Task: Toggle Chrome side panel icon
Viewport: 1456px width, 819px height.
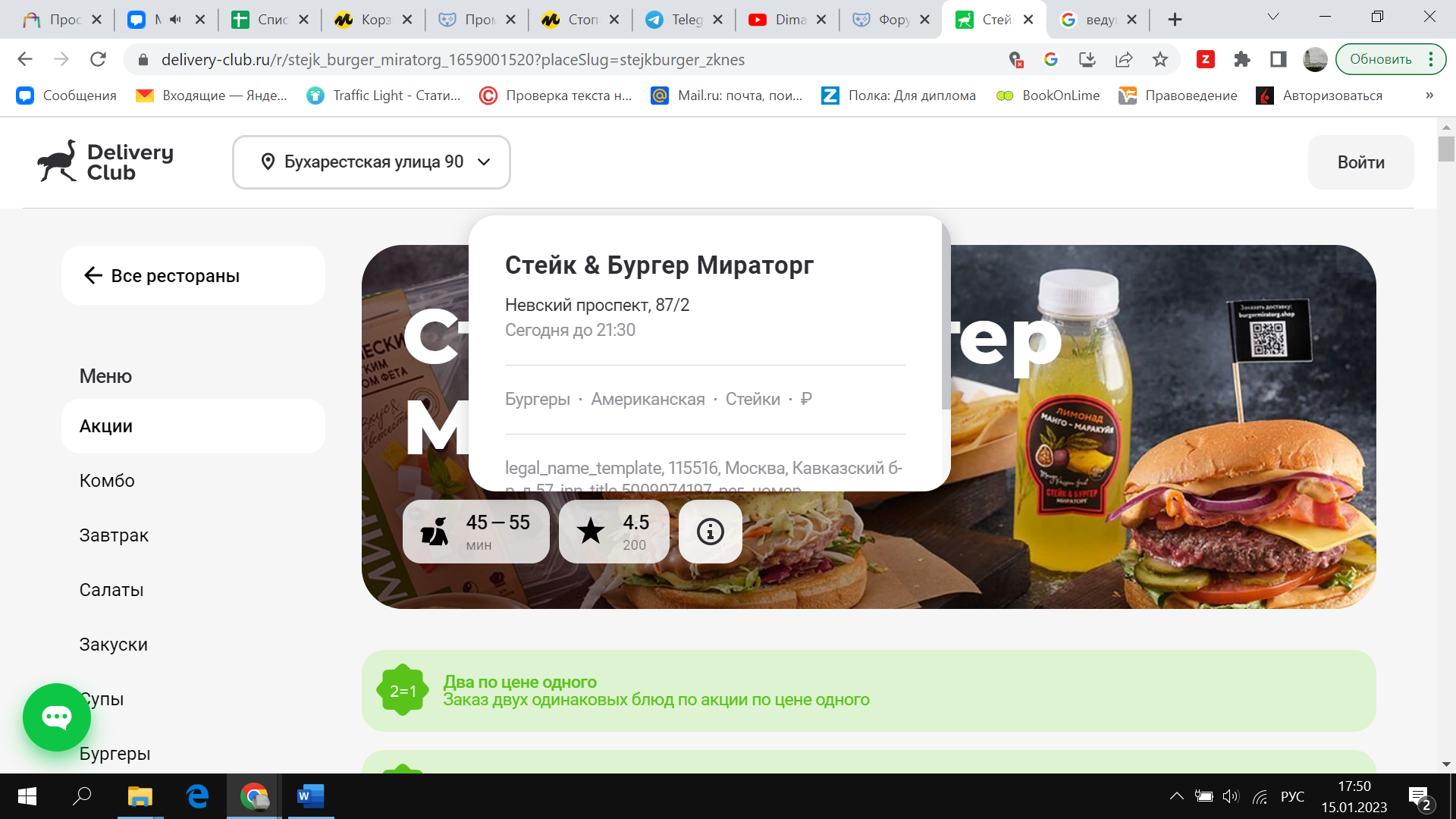Action: point(1279,59)
